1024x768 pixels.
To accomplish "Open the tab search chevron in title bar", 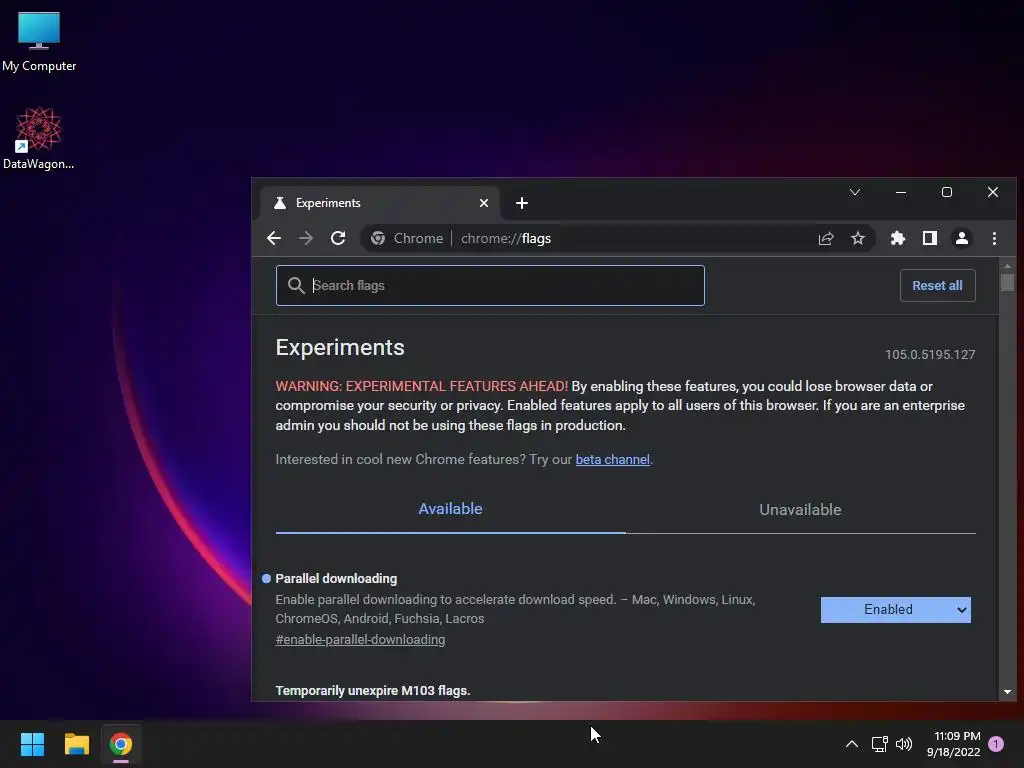I will tap(854, 192).
